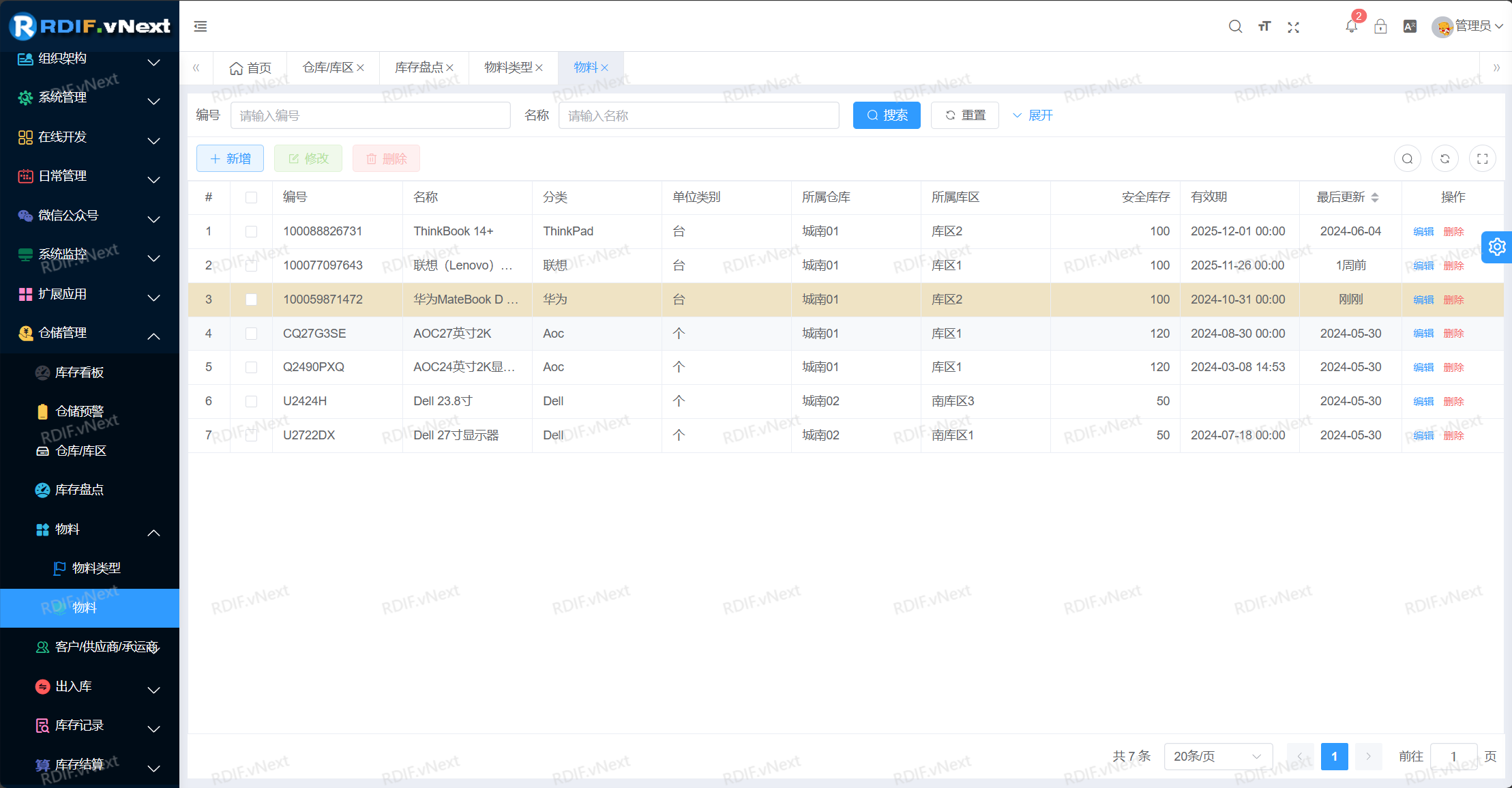Click the 请输入编号 input field

tap(370, 115)
